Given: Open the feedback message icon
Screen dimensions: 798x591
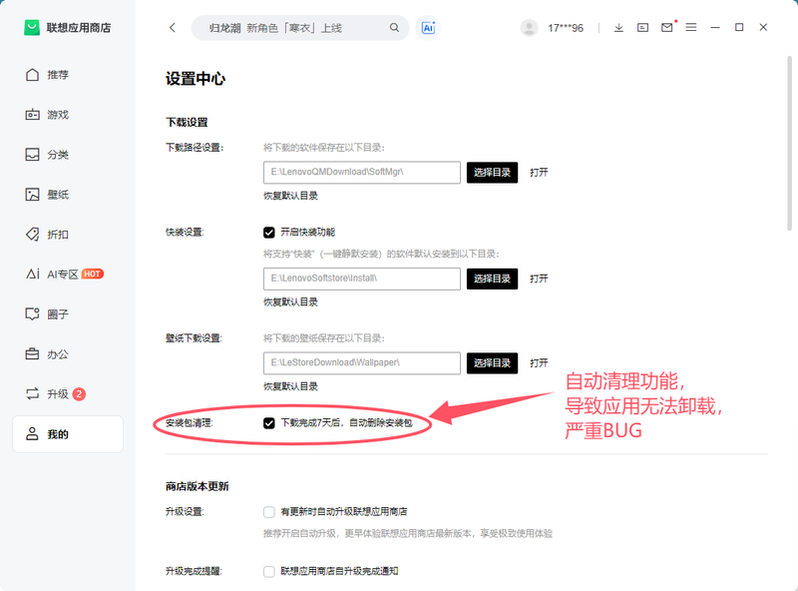Looking at the screenshot, I should [643, 27].
